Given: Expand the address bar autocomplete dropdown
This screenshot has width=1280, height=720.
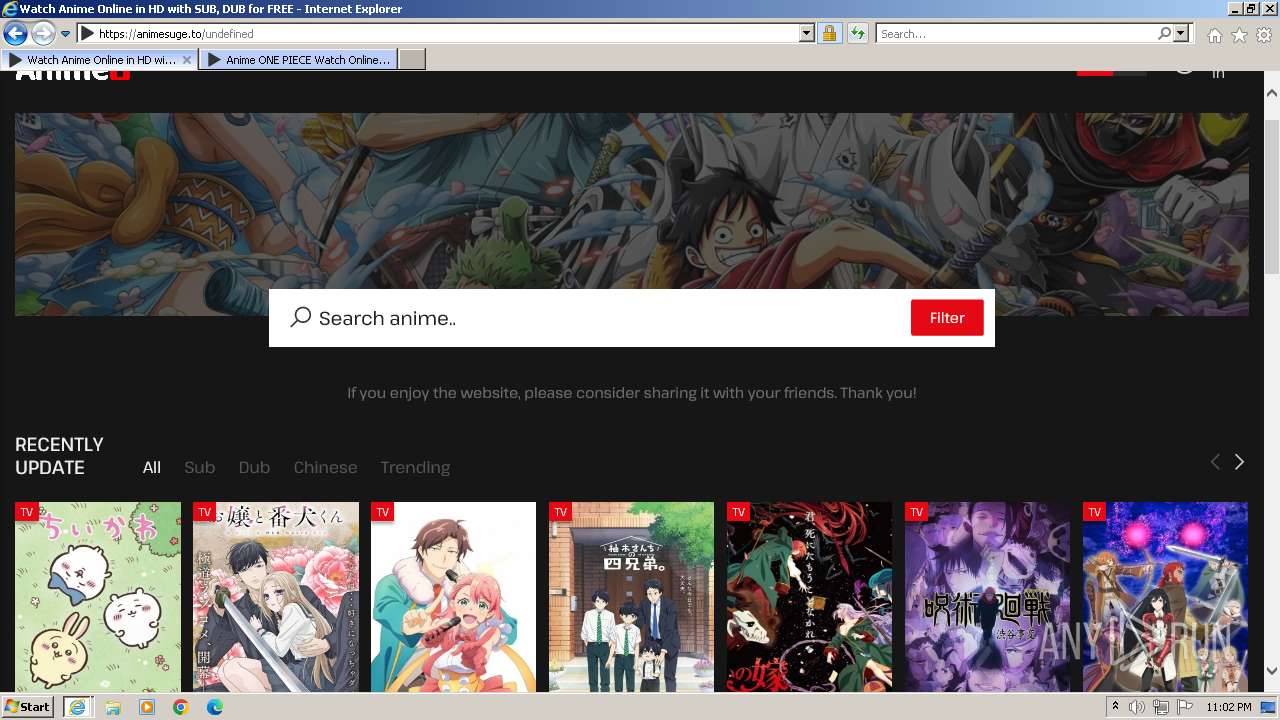Looking at the screenshot, I should pyautogui.click(x=807, y=34).
